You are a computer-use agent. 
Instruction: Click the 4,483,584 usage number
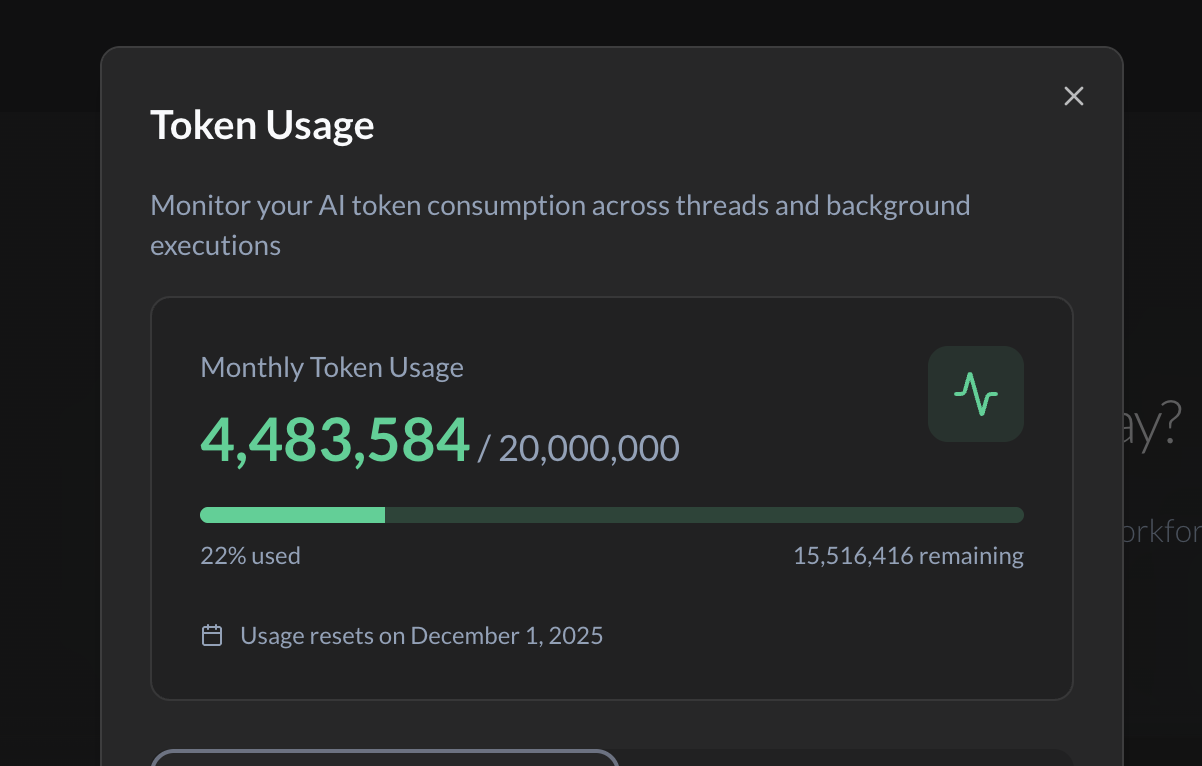335,440
